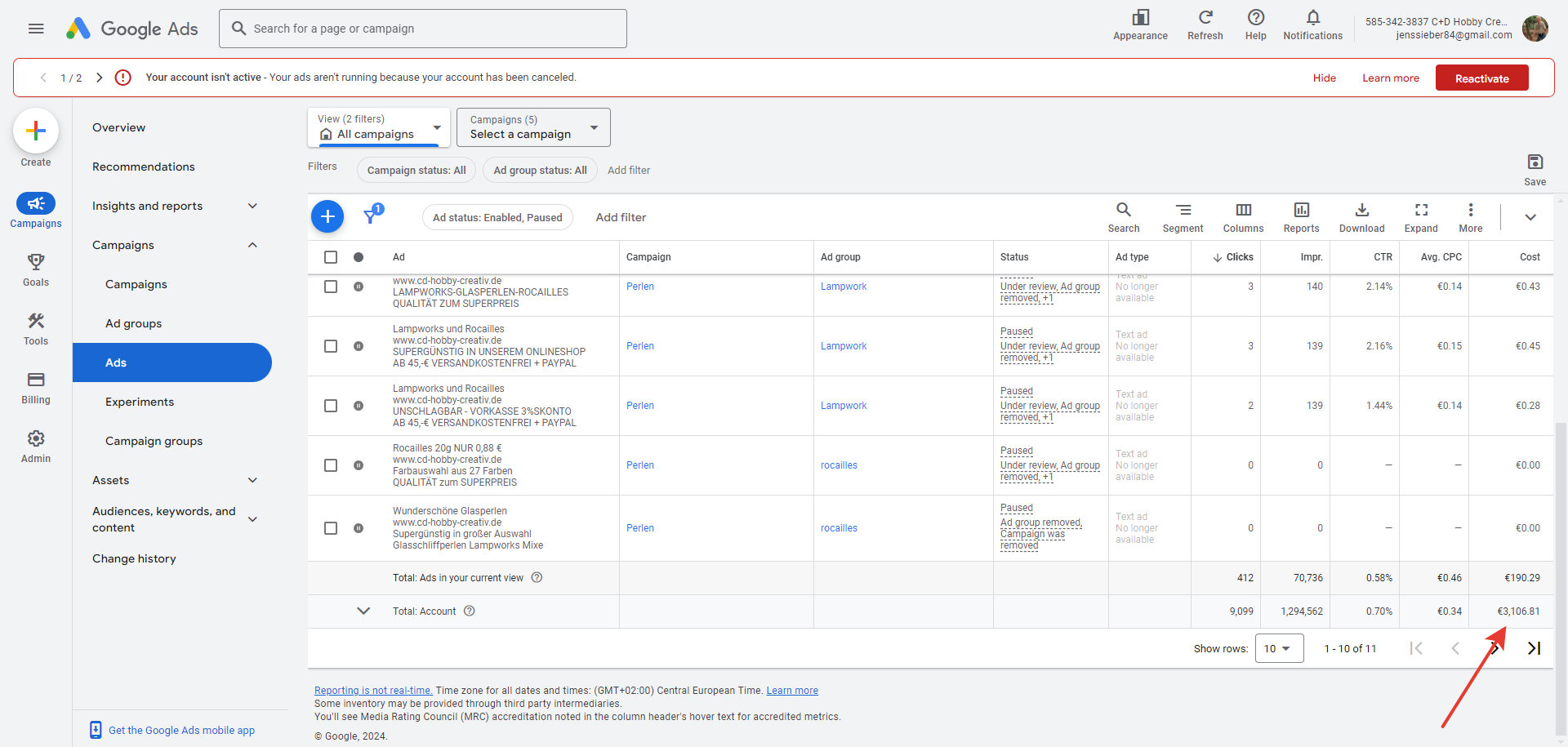Viewport: 1568px width, 747px height.
Task: Expand the Assets section
Action: (252, 480)
